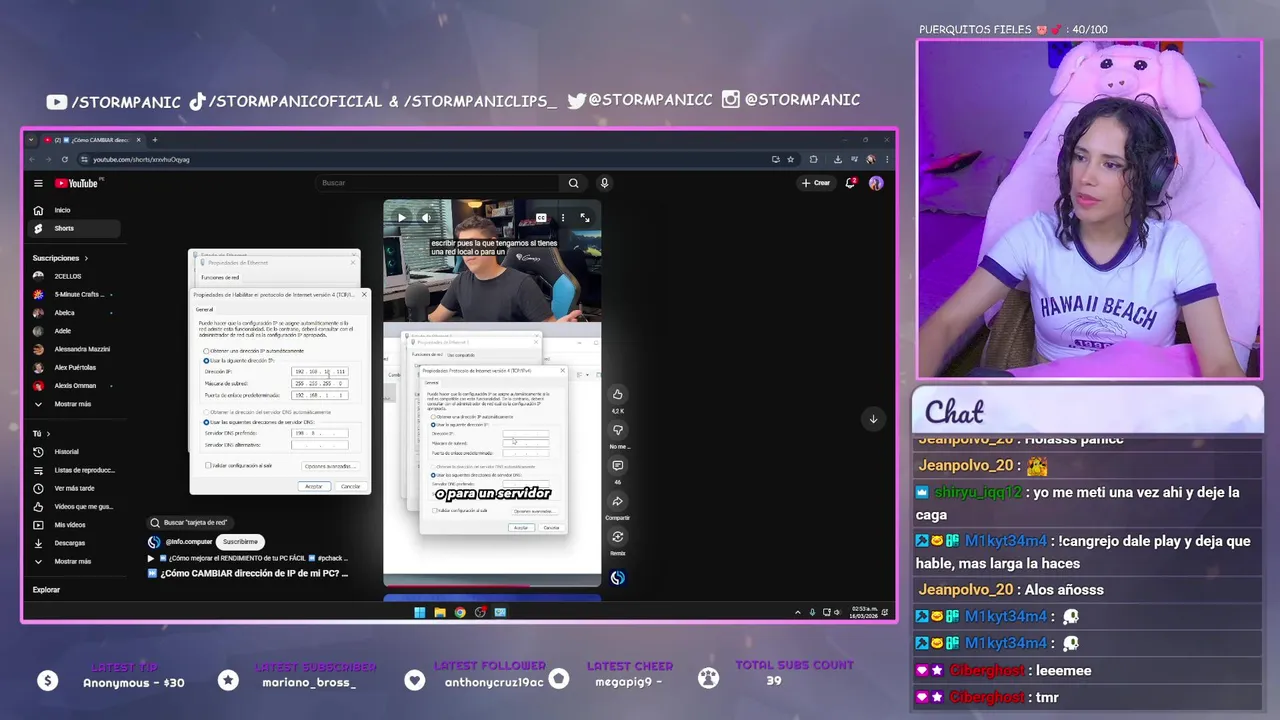Screen dimensions: 1280x720
Task: Open the short's three-dot options
Action: pos(563,218)
